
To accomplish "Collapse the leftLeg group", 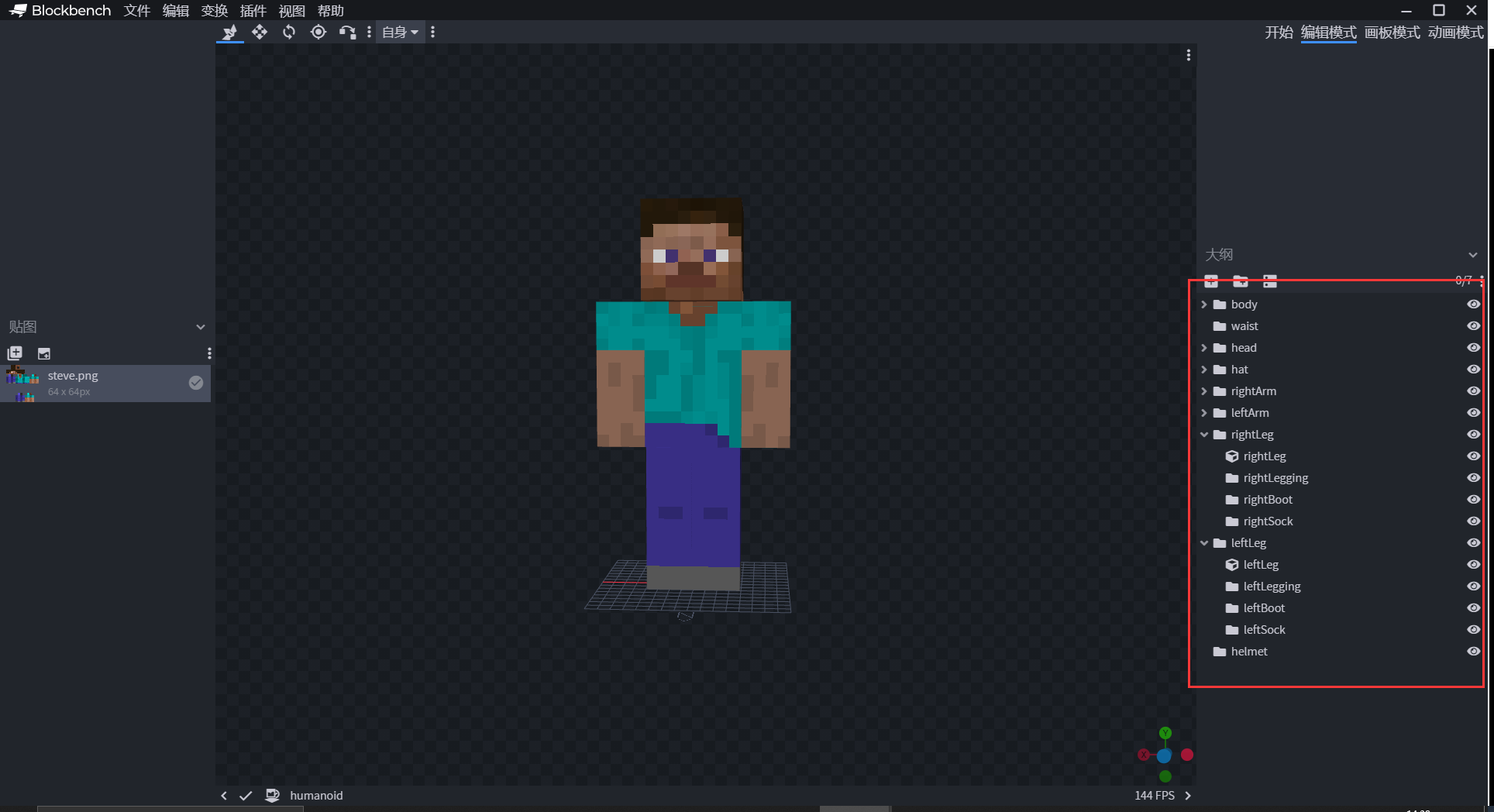I will [1204, 543].
